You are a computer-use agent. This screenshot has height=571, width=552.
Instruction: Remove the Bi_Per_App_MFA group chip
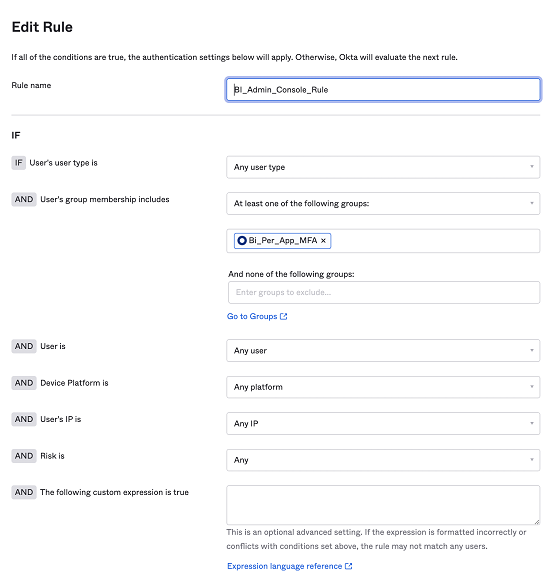pyautogui.click(x=323, y=241)
